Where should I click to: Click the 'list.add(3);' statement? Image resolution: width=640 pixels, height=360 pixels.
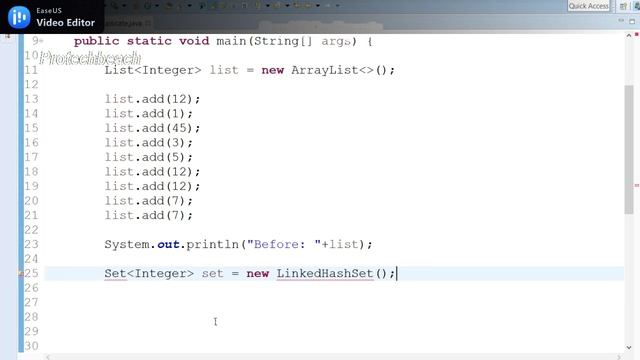click(x=149, y=143)
